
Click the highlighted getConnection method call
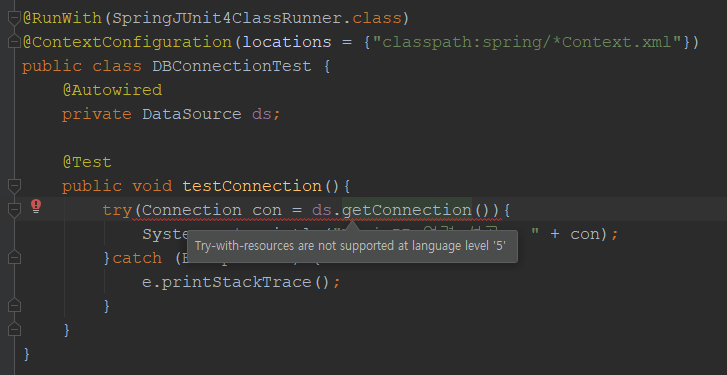coord(407,210)
